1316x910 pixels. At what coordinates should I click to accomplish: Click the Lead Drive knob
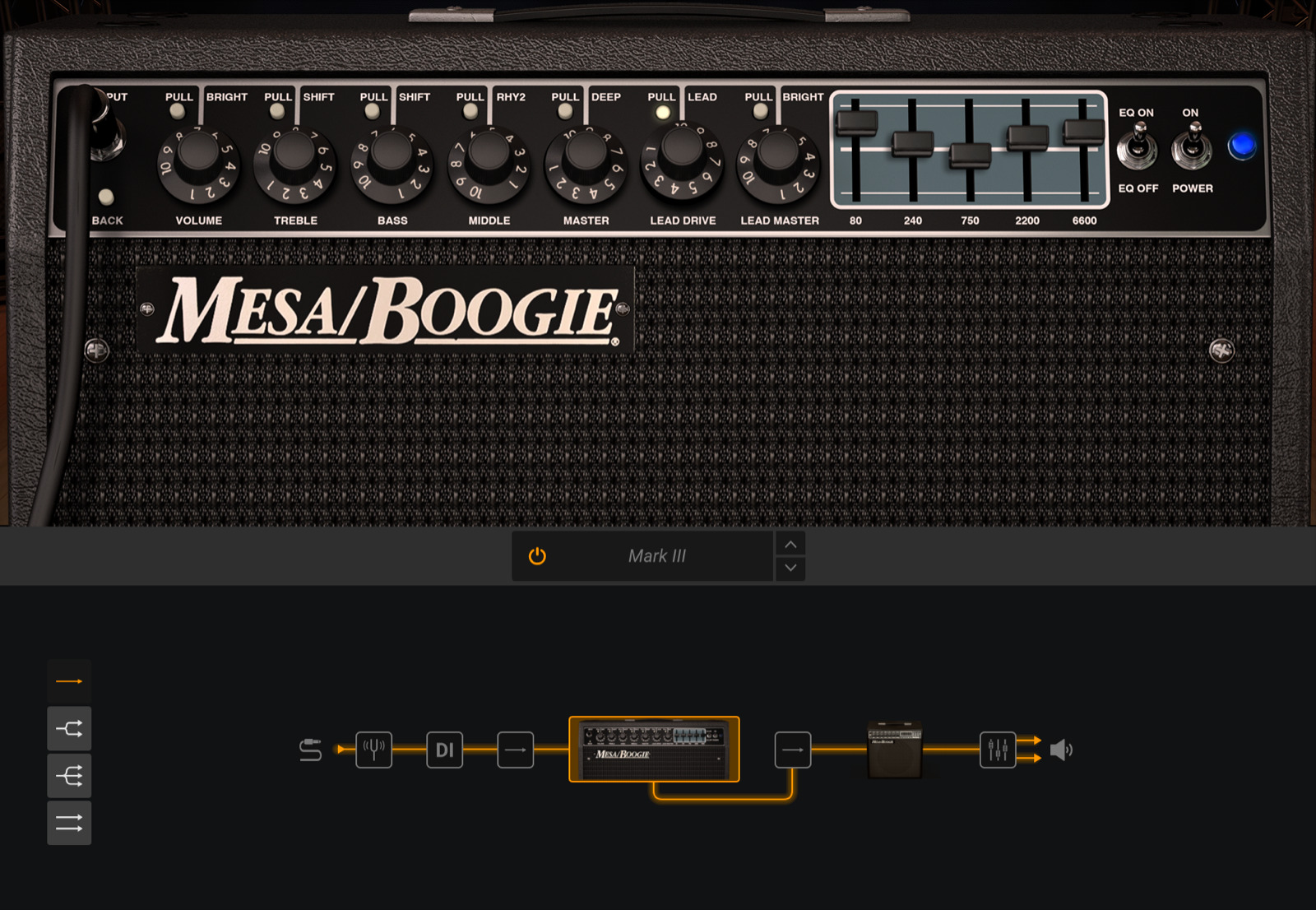pos(682,163)
